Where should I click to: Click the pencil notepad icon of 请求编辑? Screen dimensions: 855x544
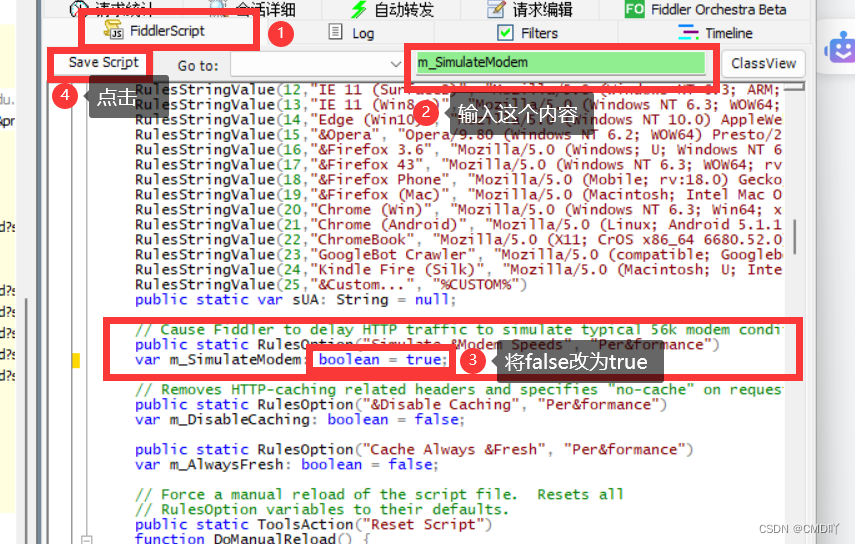click(x=496, y=8)
